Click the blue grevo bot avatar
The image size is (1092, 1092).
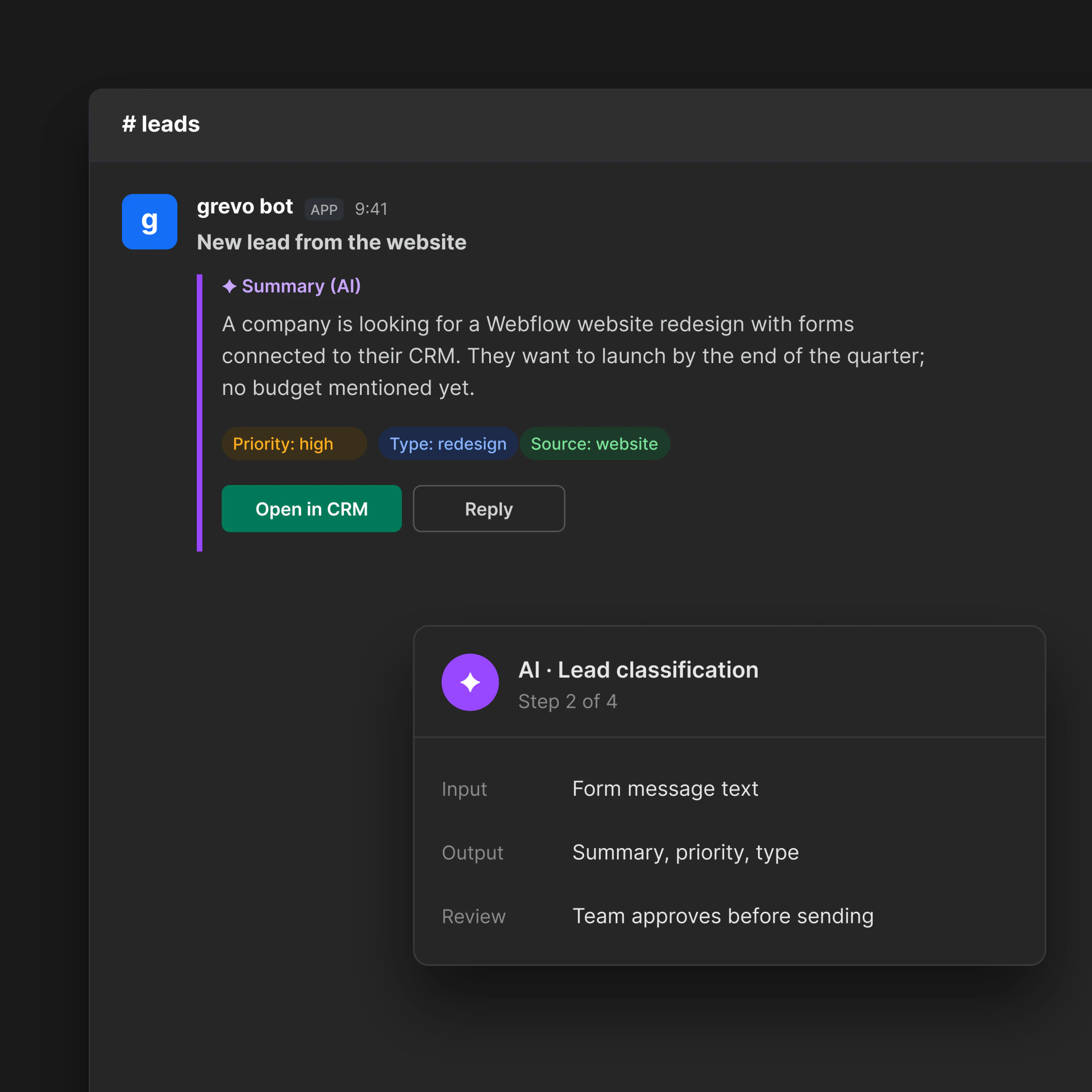[x=149, y=222]
